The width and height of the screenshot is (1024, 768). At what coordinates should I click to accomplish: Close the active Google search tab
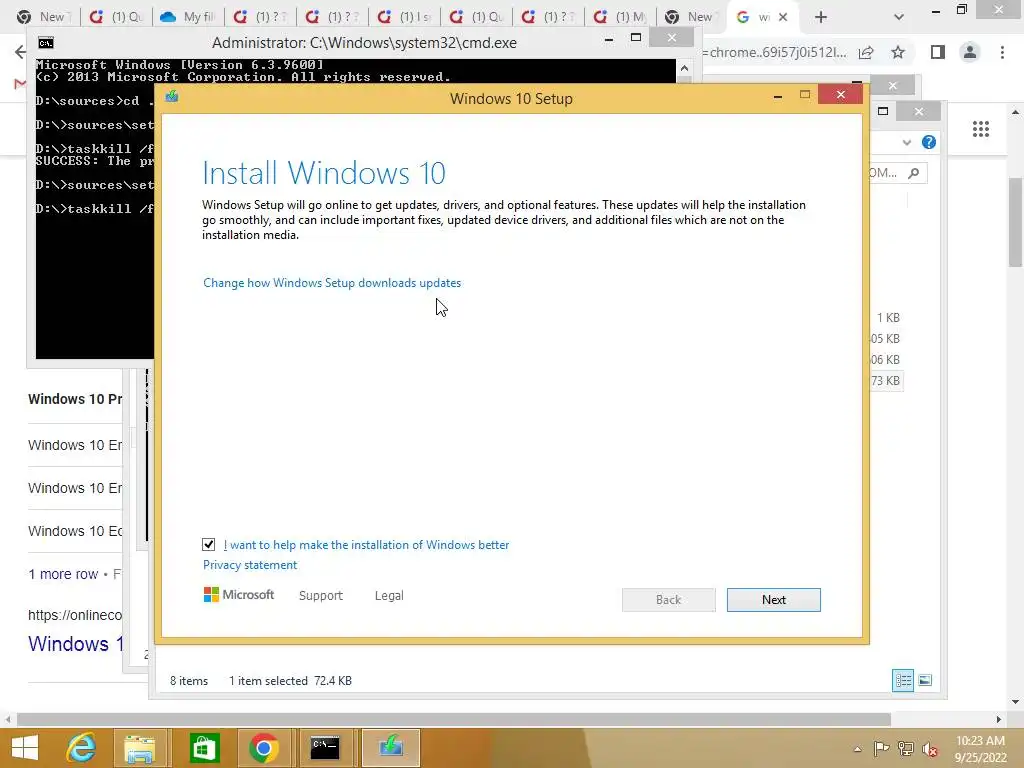point(783,17)
